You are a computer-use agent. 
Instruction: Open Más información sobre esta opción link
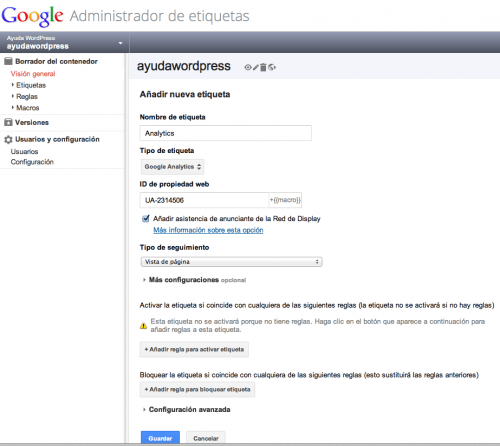click(208, 230)
